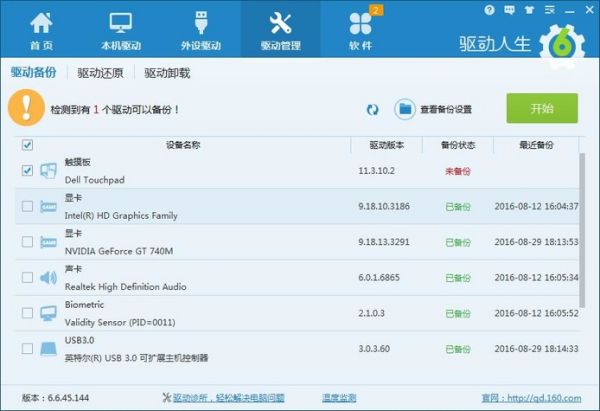This screenshot has width=600, height=411.
Task: Click the help question mark icon
Action: (x=489, y=9)
